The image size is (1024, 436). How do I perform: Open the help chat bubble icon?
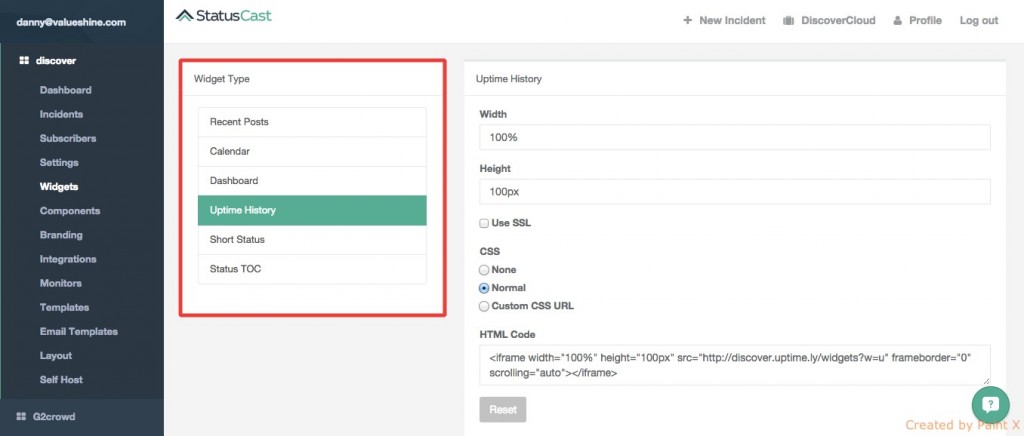[990, 404]
